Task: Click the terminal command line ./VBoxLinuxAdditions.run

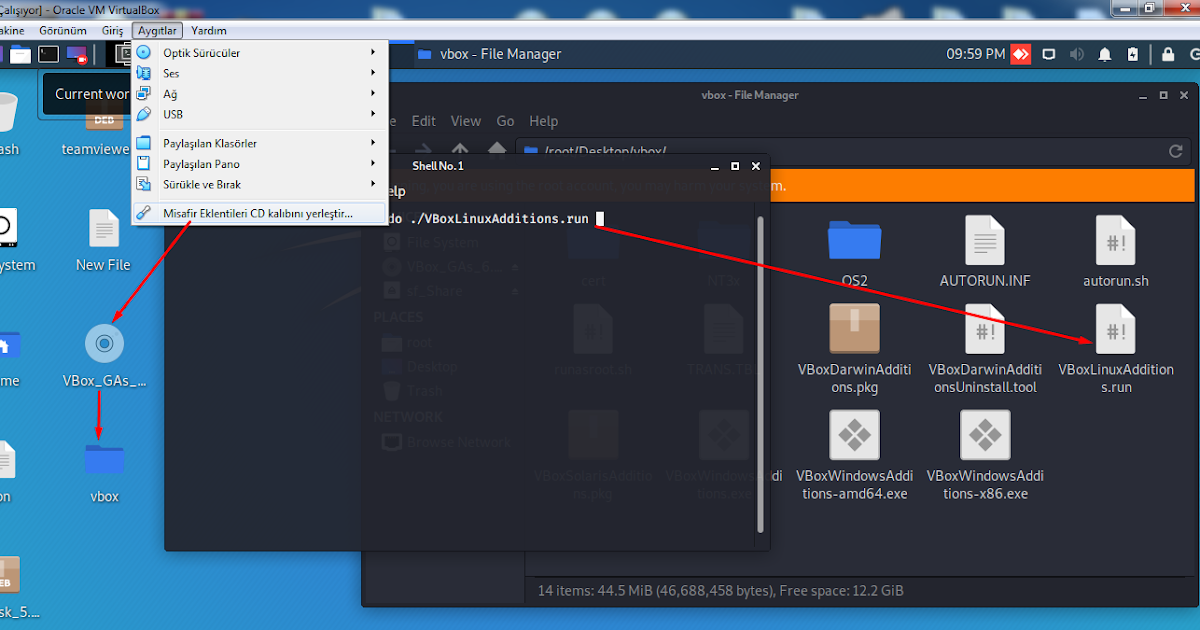Action: coord(500,218)
